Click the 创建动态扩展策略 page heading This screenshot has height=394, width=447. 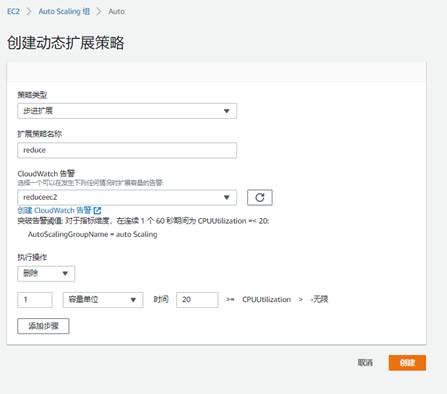65,43
